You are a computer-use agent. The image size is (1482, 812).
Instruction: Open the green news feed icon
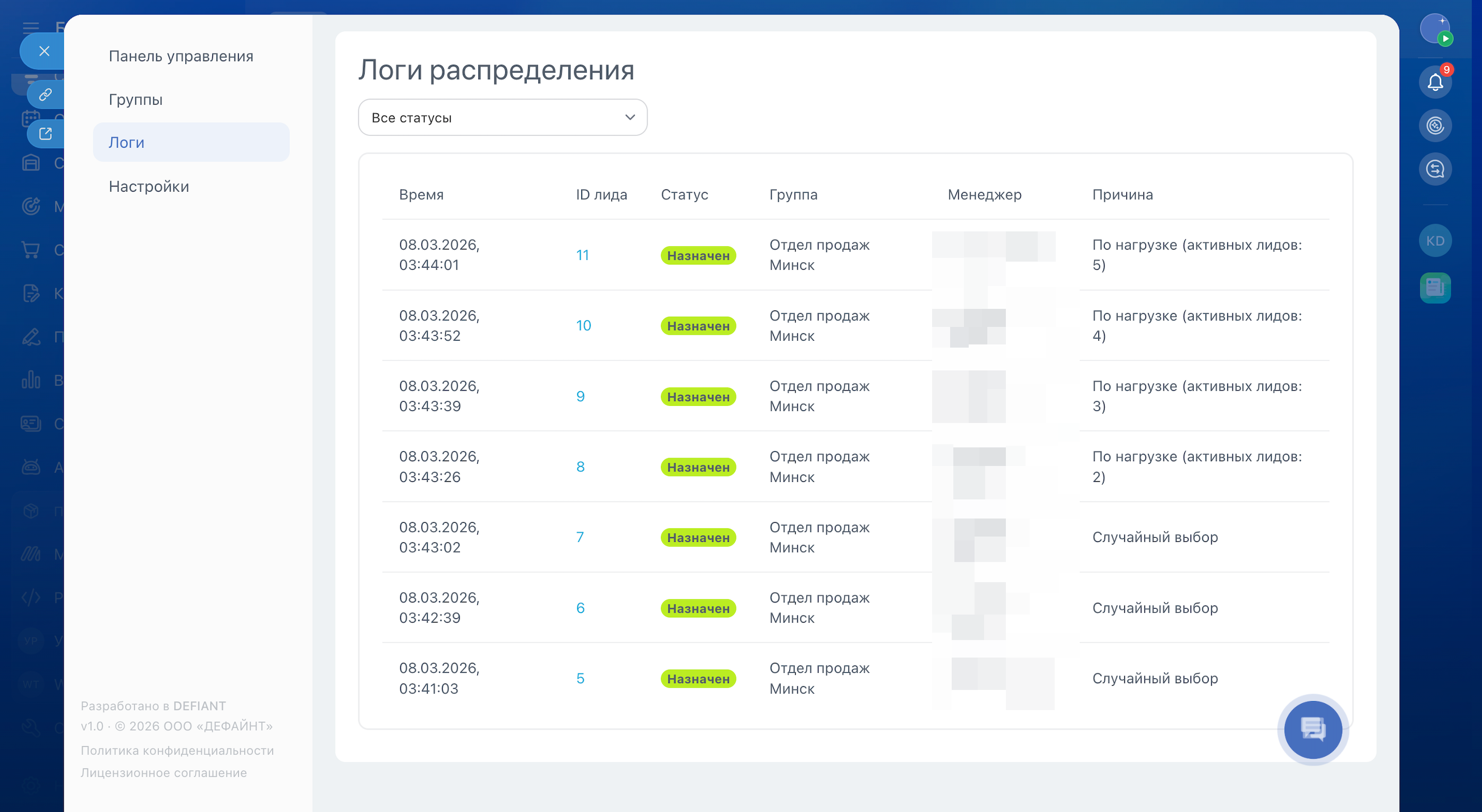tap(1435, 287)
